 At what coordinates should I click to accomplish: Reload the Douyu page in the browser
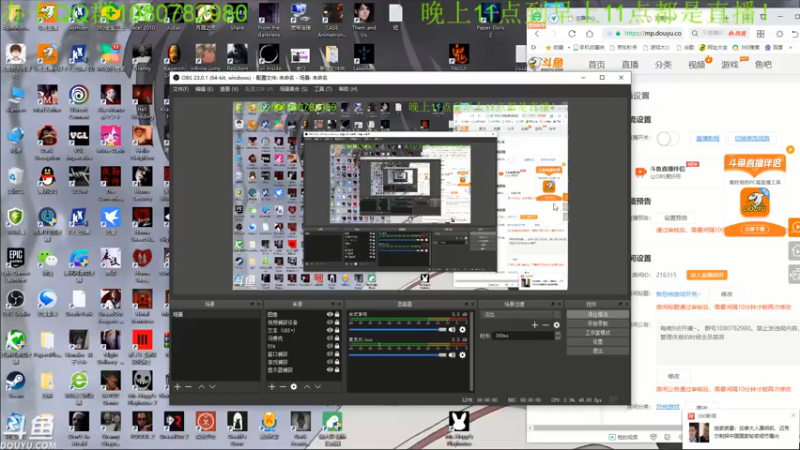[572, 34]
